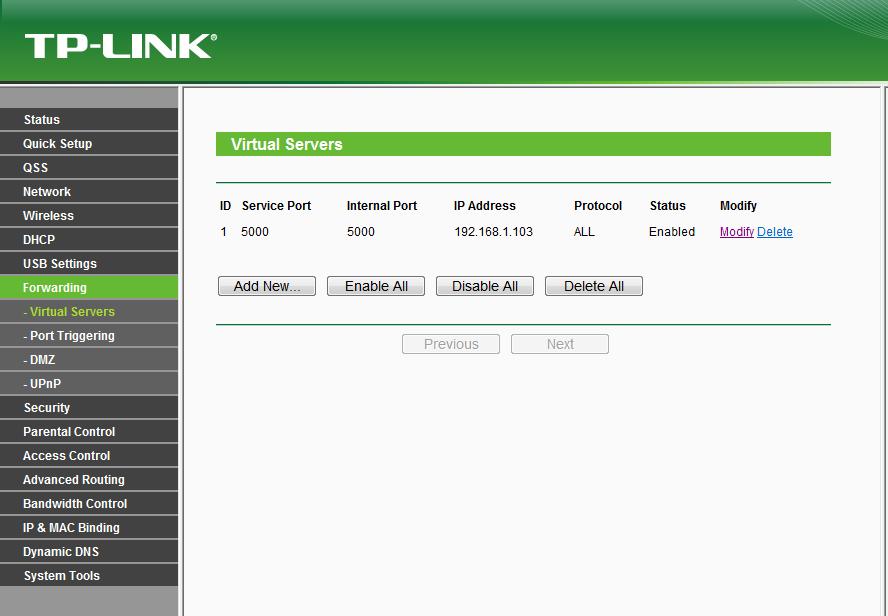888x616 pixels.
Task: Open the Security menu
Action: 47,408
